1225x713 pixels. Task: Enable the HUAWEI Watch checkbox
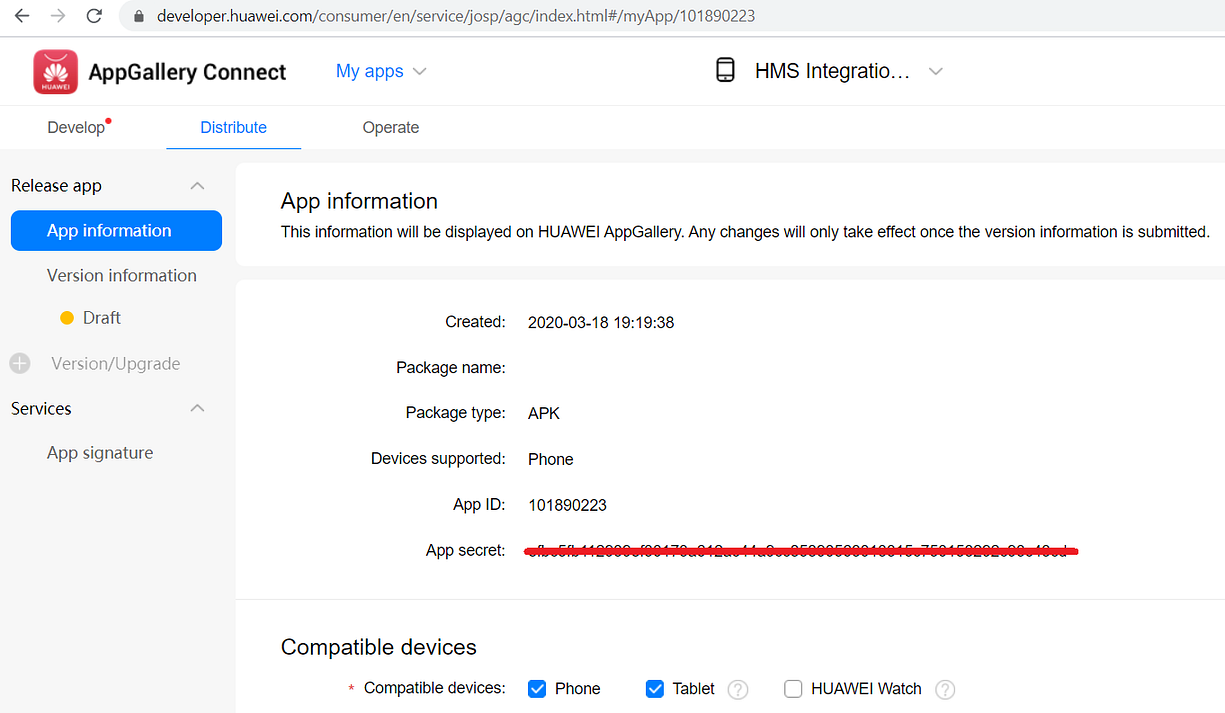[793, 689]
